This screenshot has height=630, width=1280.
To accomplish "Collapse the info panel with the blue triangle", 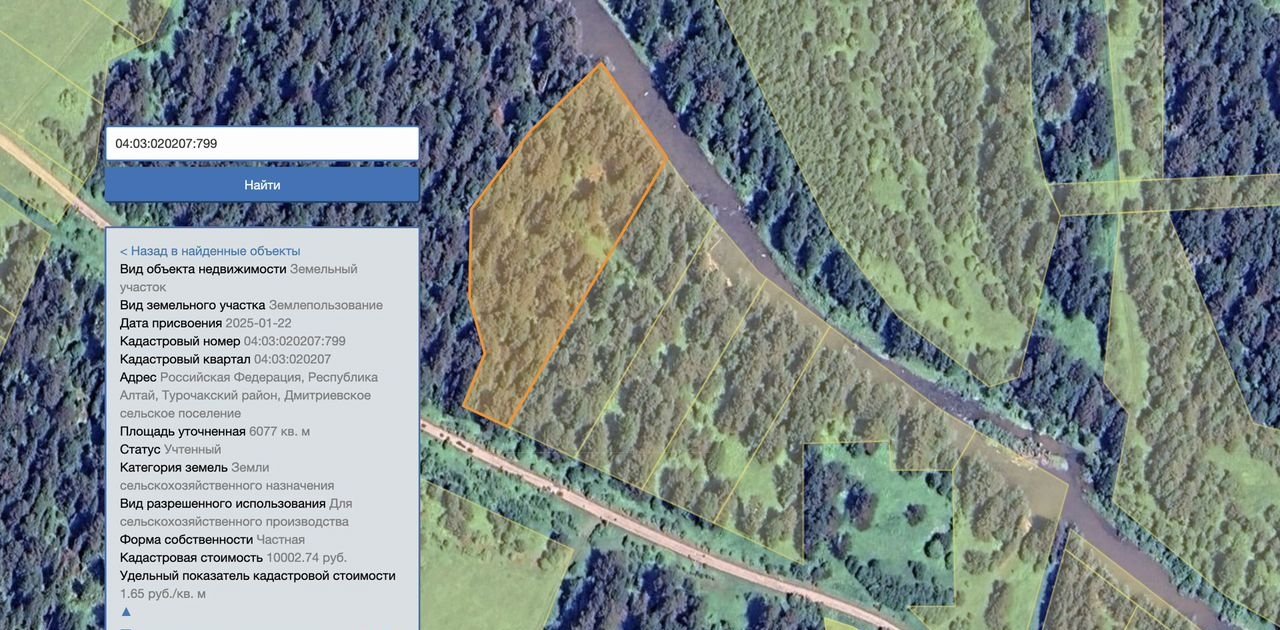I will point(126,611).
